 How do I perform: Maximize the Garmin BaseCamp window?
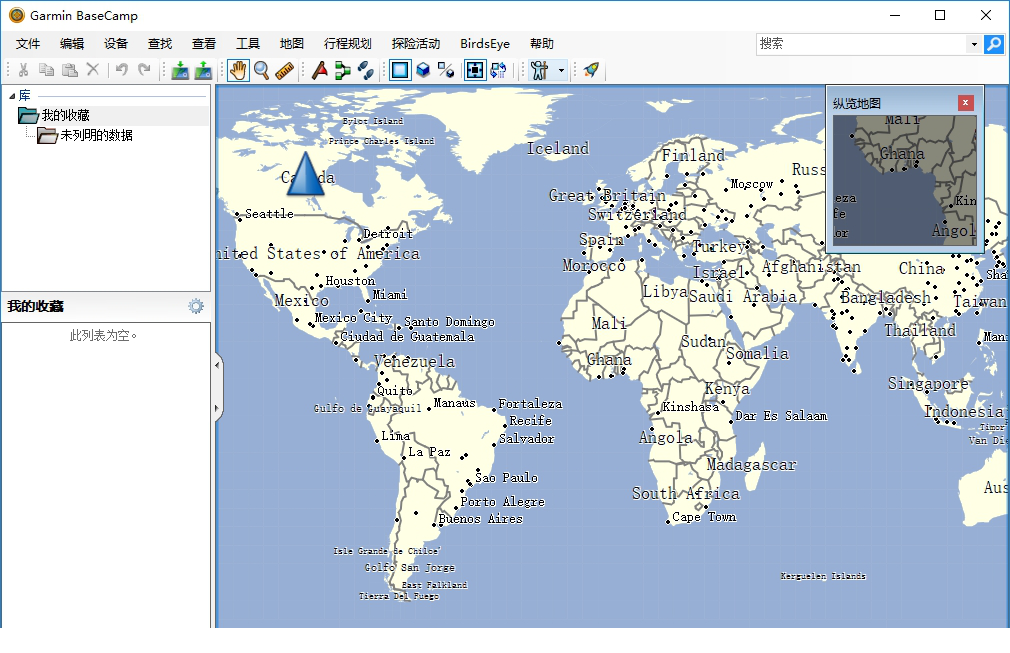click(940, 15)
